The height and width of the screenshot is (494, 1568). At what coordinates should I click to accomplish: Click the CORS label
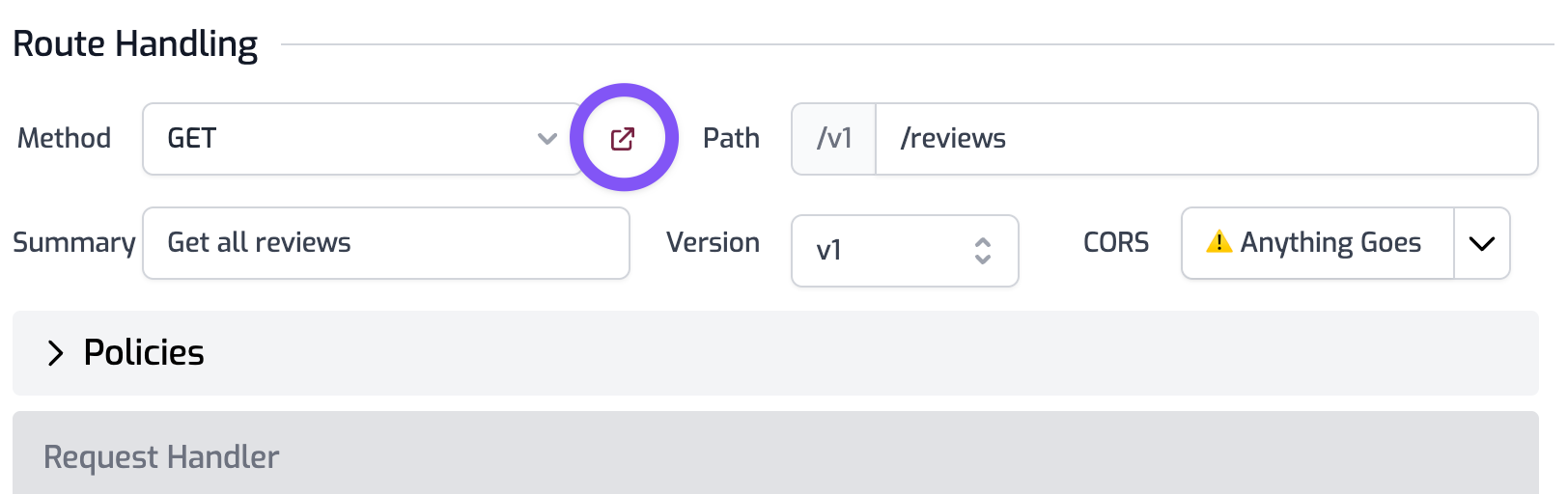(x=1116, y=243)
